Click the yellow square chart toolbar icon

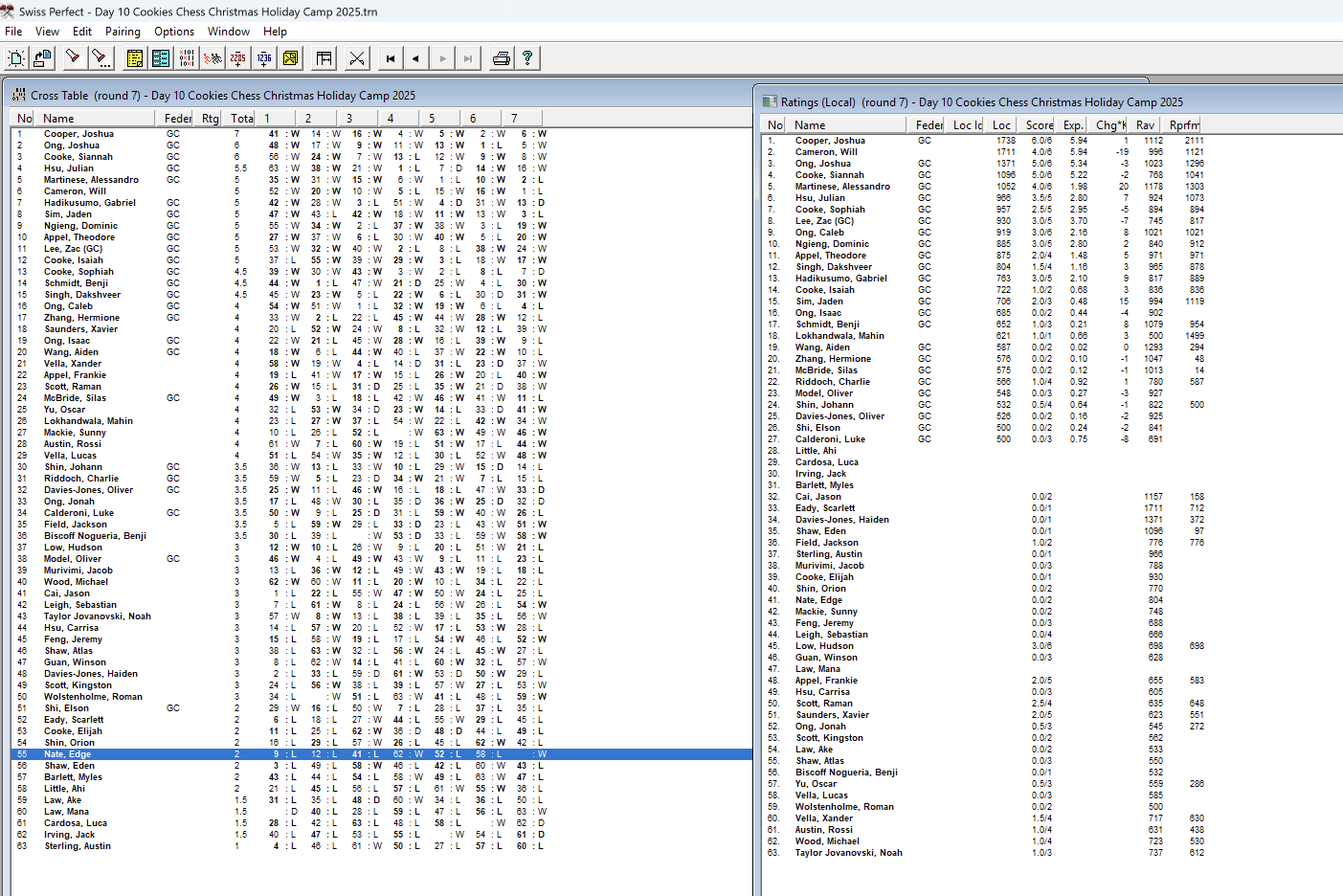coord(290,58)
